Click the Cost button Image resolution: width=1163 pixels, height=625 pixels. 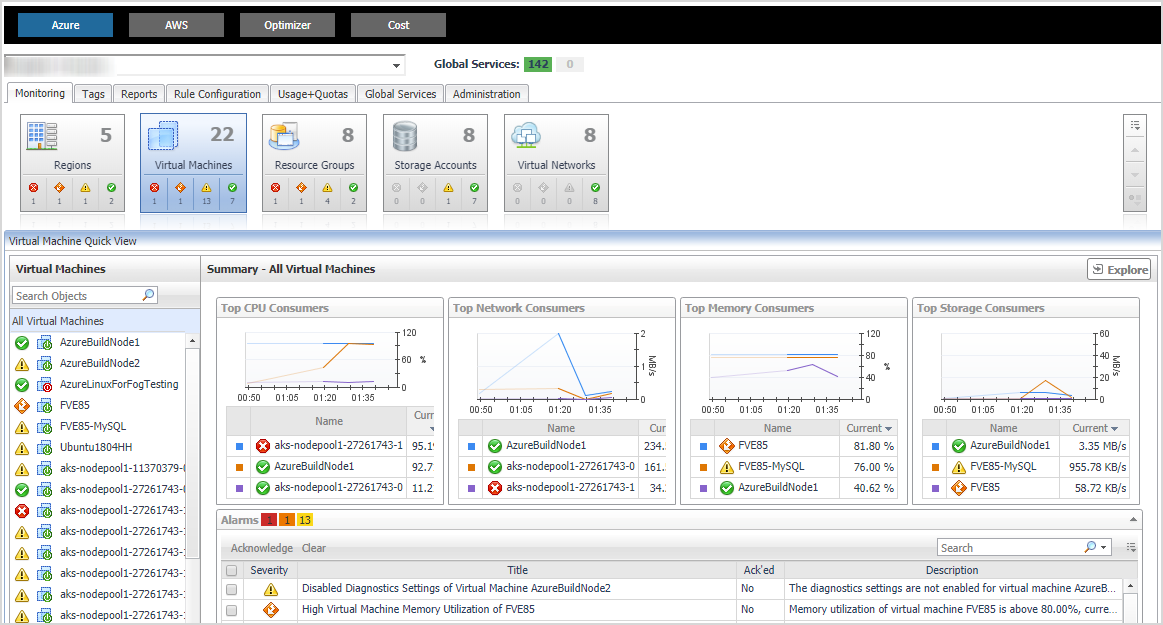tap(398, 24)
